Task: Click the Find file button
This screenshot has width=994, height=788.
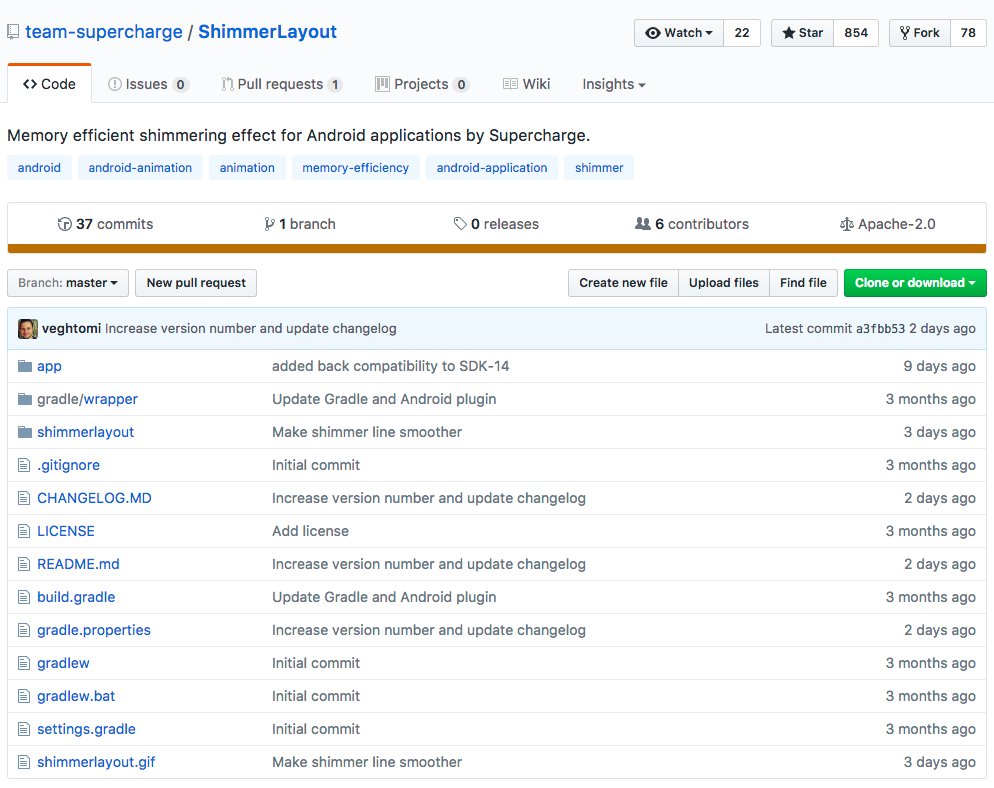Action: coord(803,283)
